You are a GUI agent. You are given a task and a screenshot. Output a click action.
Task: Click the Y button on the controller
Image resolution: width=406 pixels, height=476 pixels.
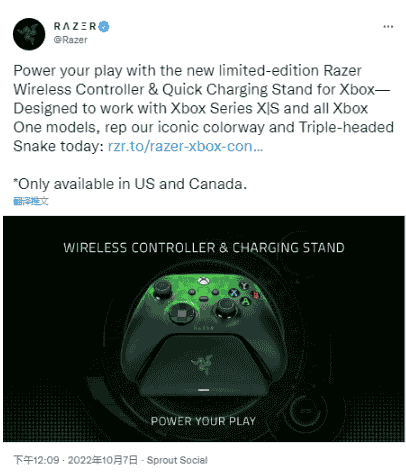pyautogui.click(x=244, y=285)
